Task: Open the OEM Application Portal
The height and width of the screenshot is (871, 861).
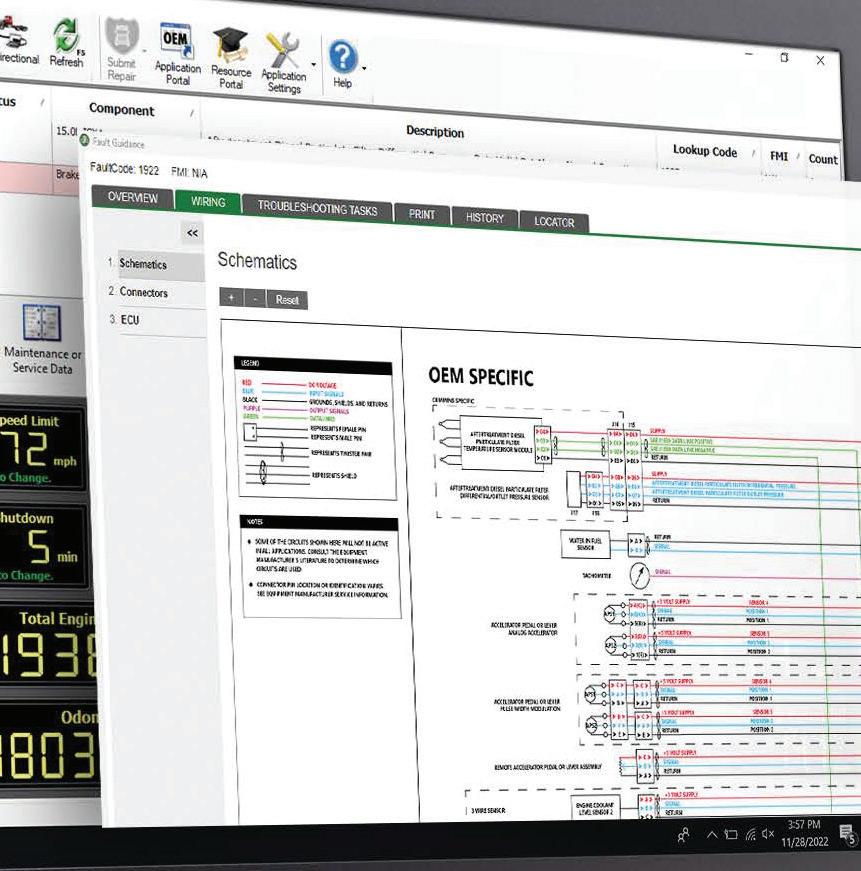Action: [178, 54]
